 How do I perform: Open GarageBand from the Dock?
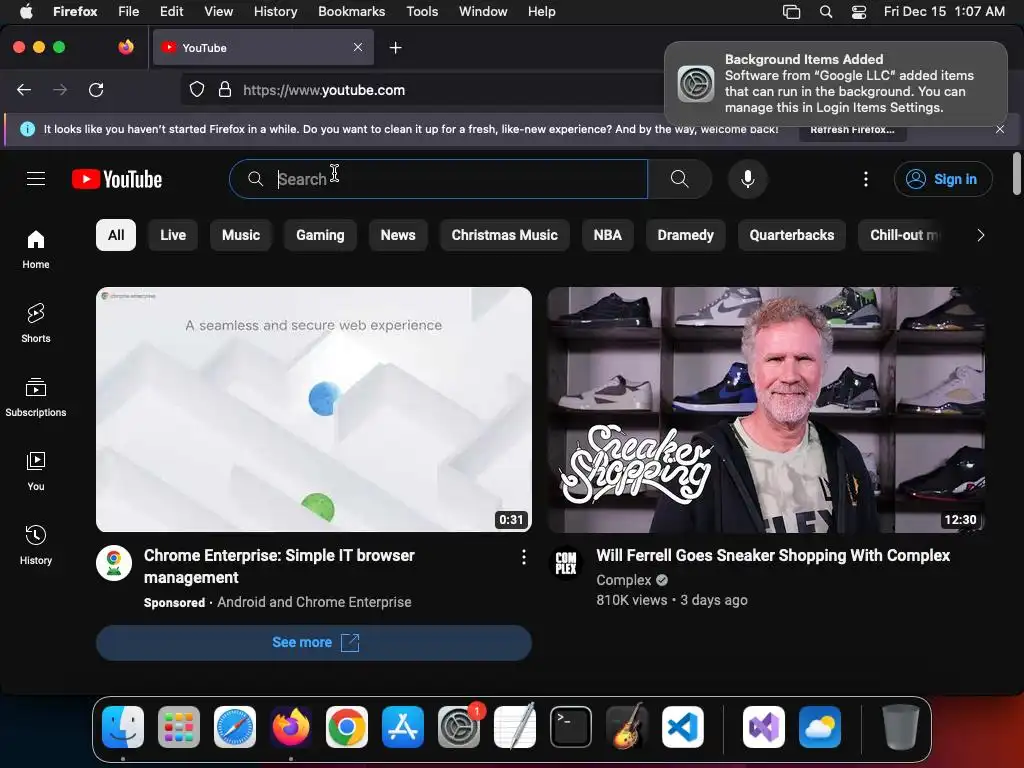(x=627, y=727)
